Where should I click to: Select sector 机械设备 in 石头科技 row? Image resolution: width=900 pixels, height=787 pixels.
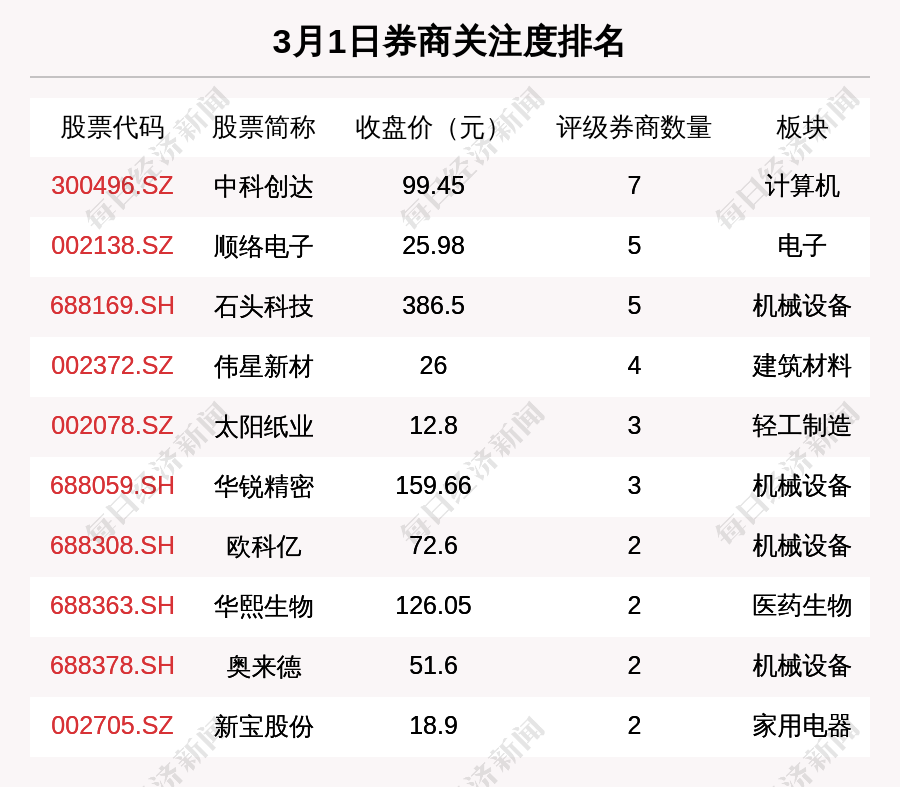(802, 306)
